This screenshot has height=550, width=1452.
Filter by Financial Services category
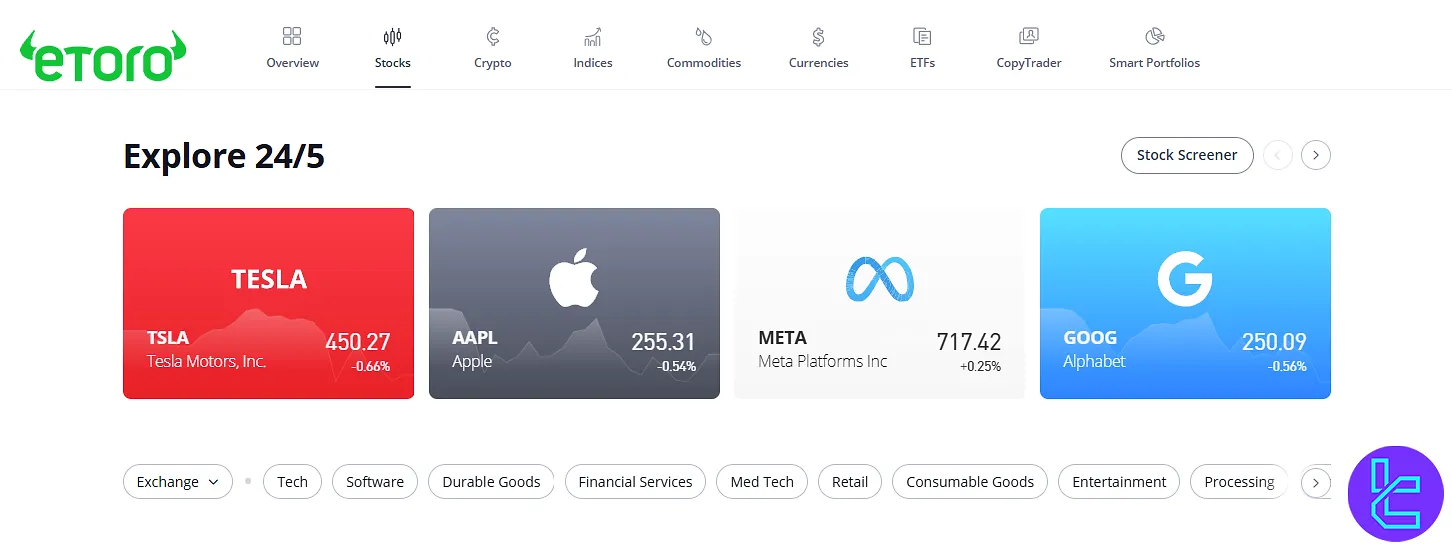click(635, 482)
